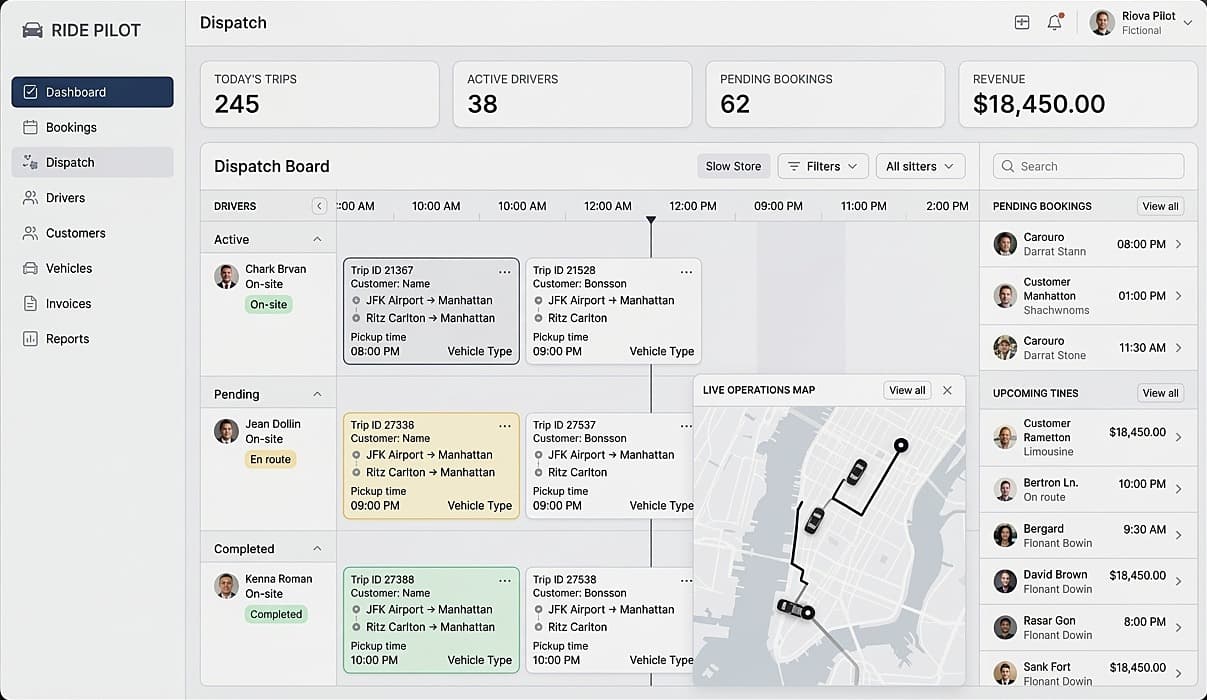Open the Reports sidebar page
This screenshot has height=700, width=1207.
coord(92,339)
